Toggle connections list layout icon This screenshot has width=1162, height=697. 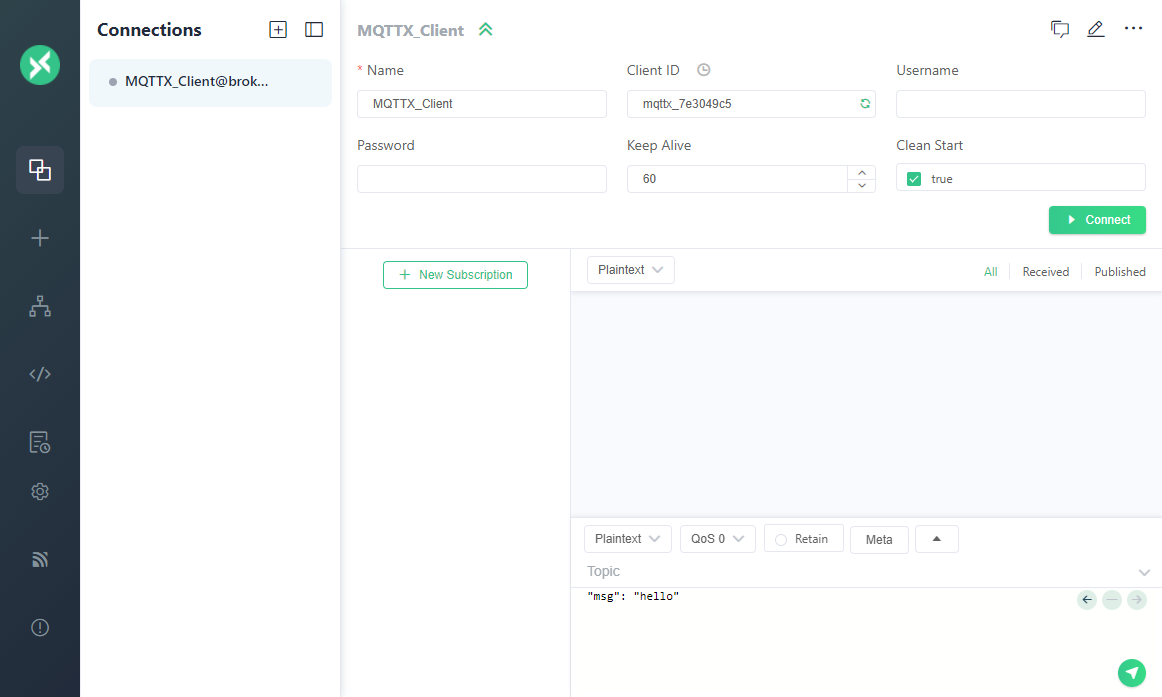tap(314, 30)
